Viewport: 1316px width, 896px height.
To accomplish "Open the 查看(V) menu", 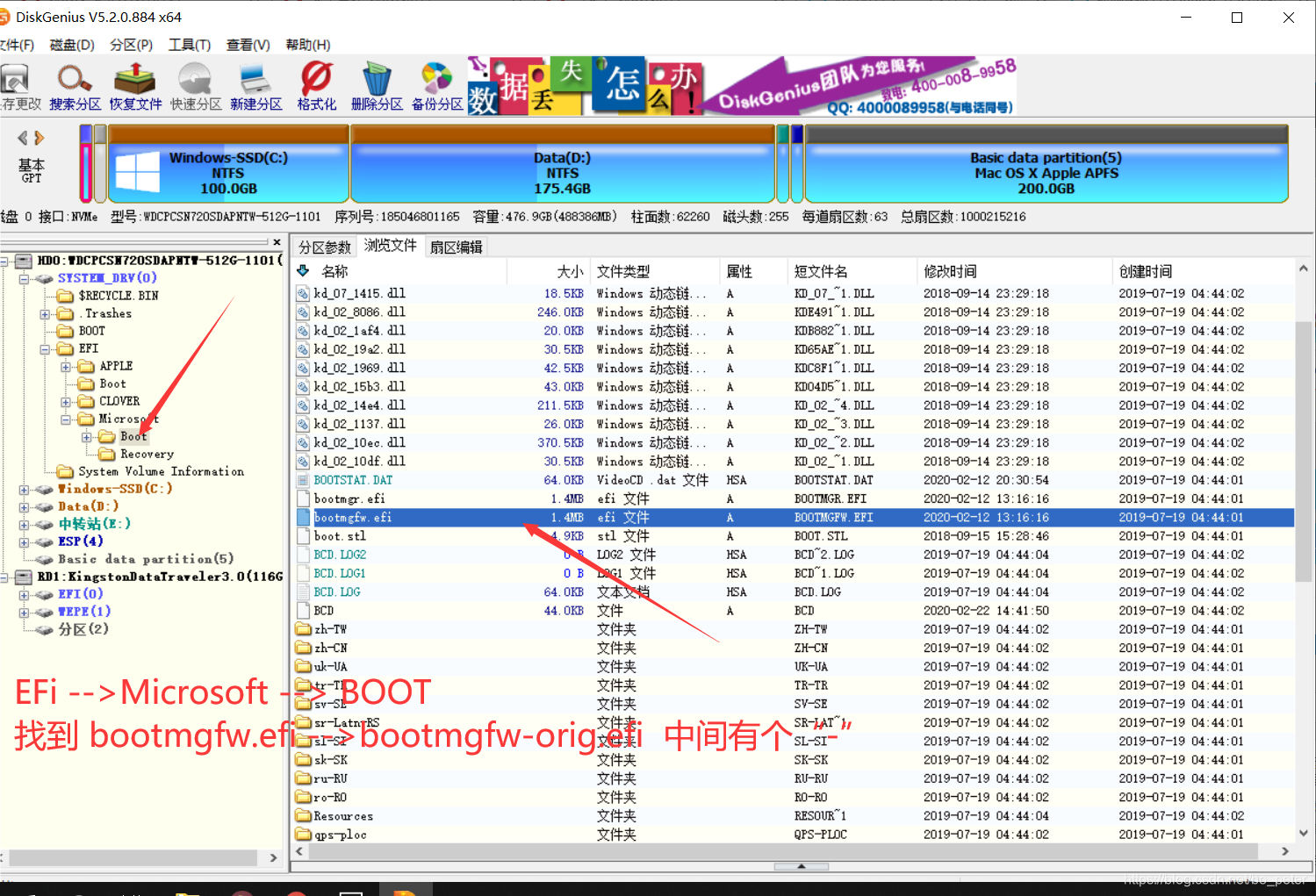I will click(248, 45).
